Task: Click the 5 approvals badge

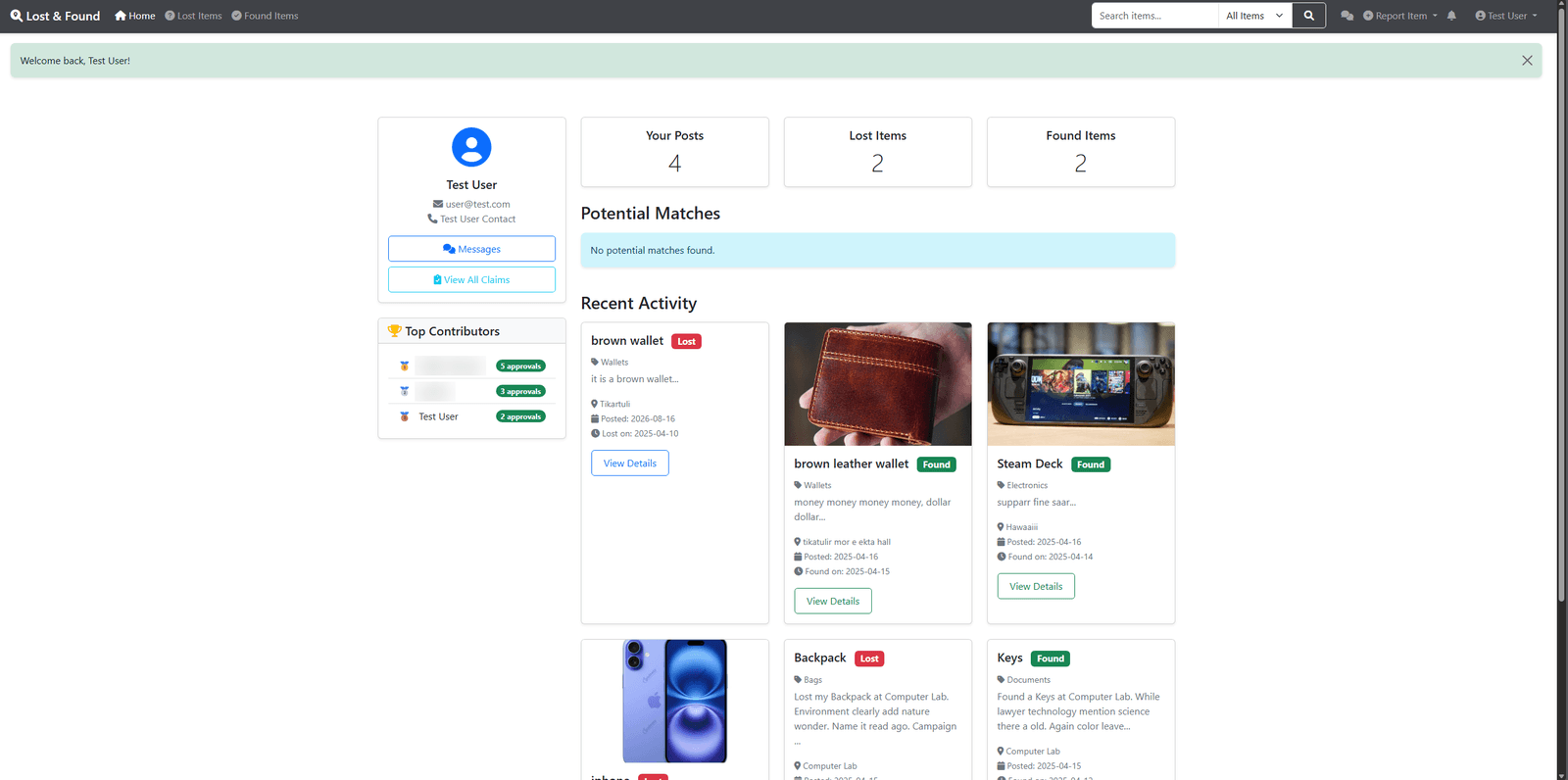Action: pyautogui.click(x=520, y=366)
